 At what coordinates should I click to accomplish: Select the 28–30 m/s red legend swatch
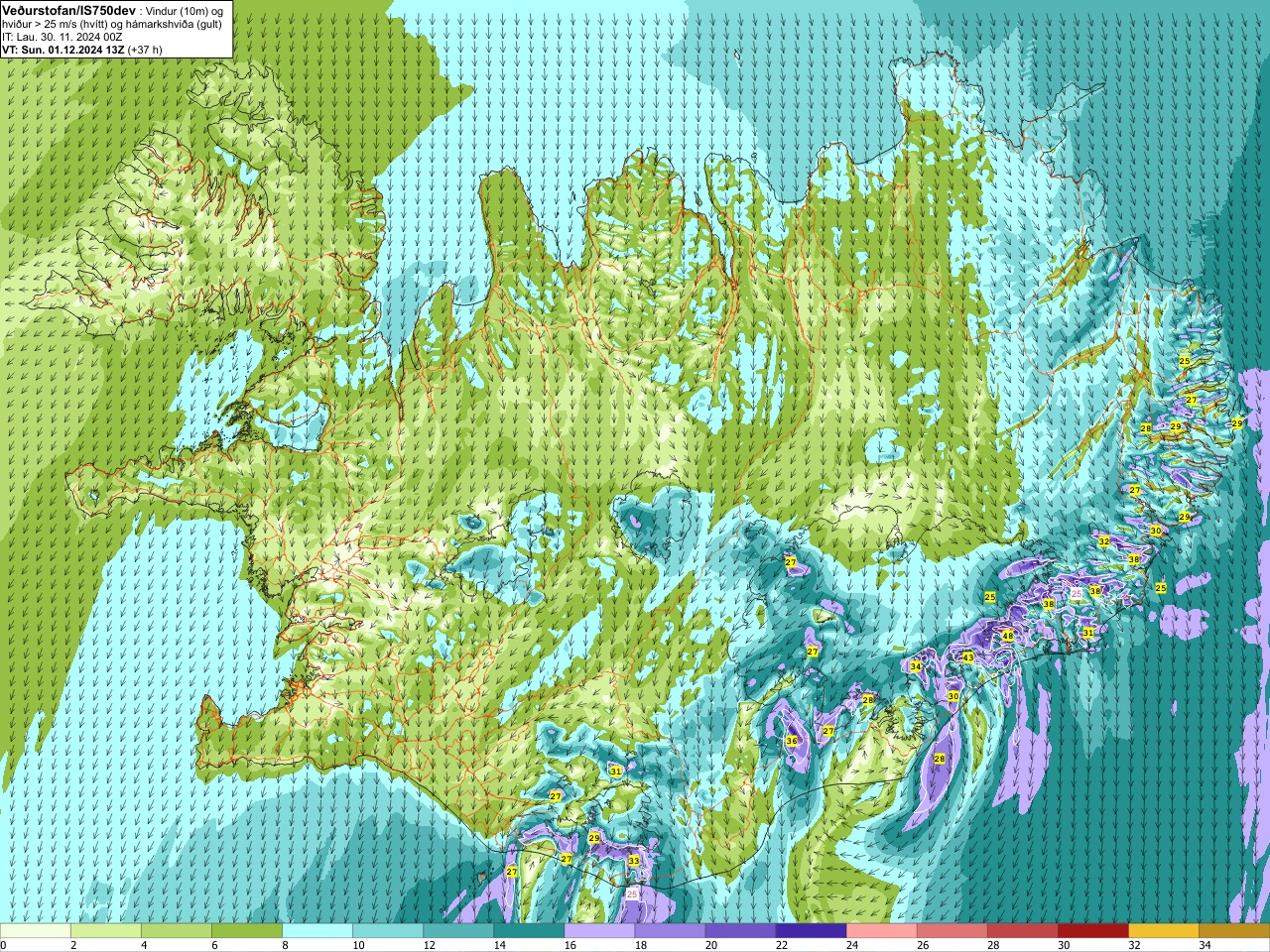click(x=1022, y=931)
